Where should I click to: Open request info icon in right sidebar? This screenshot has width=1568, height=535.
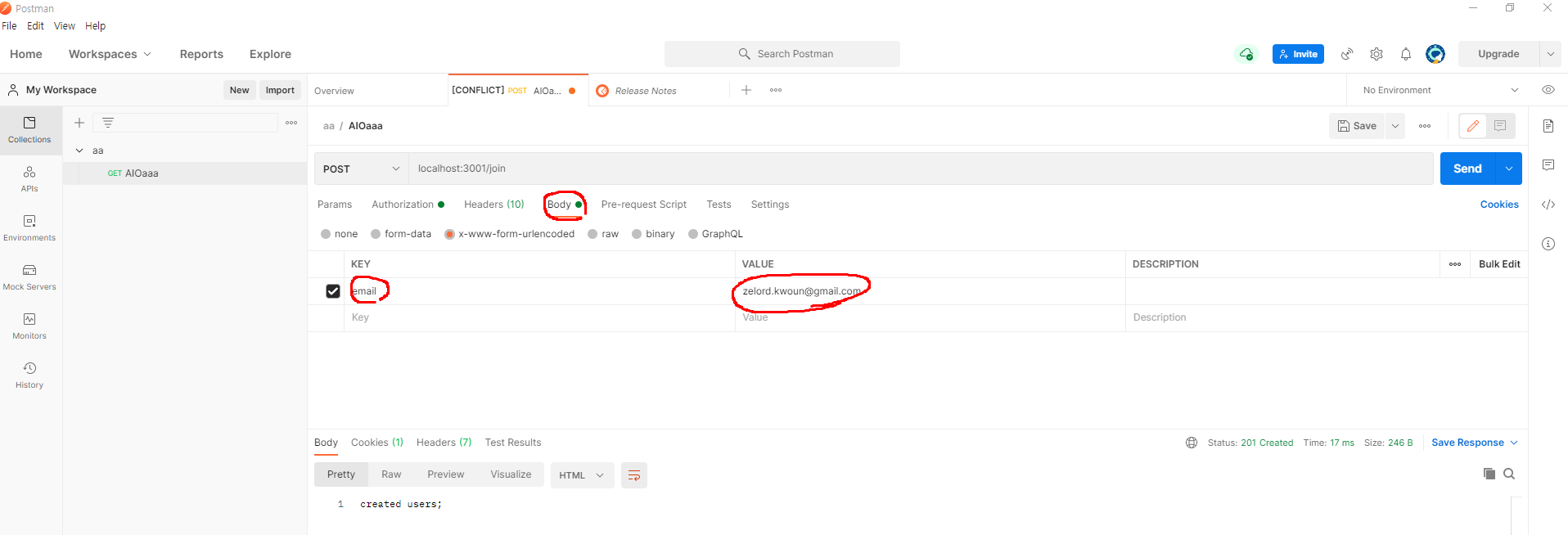tap(1548, 244)
